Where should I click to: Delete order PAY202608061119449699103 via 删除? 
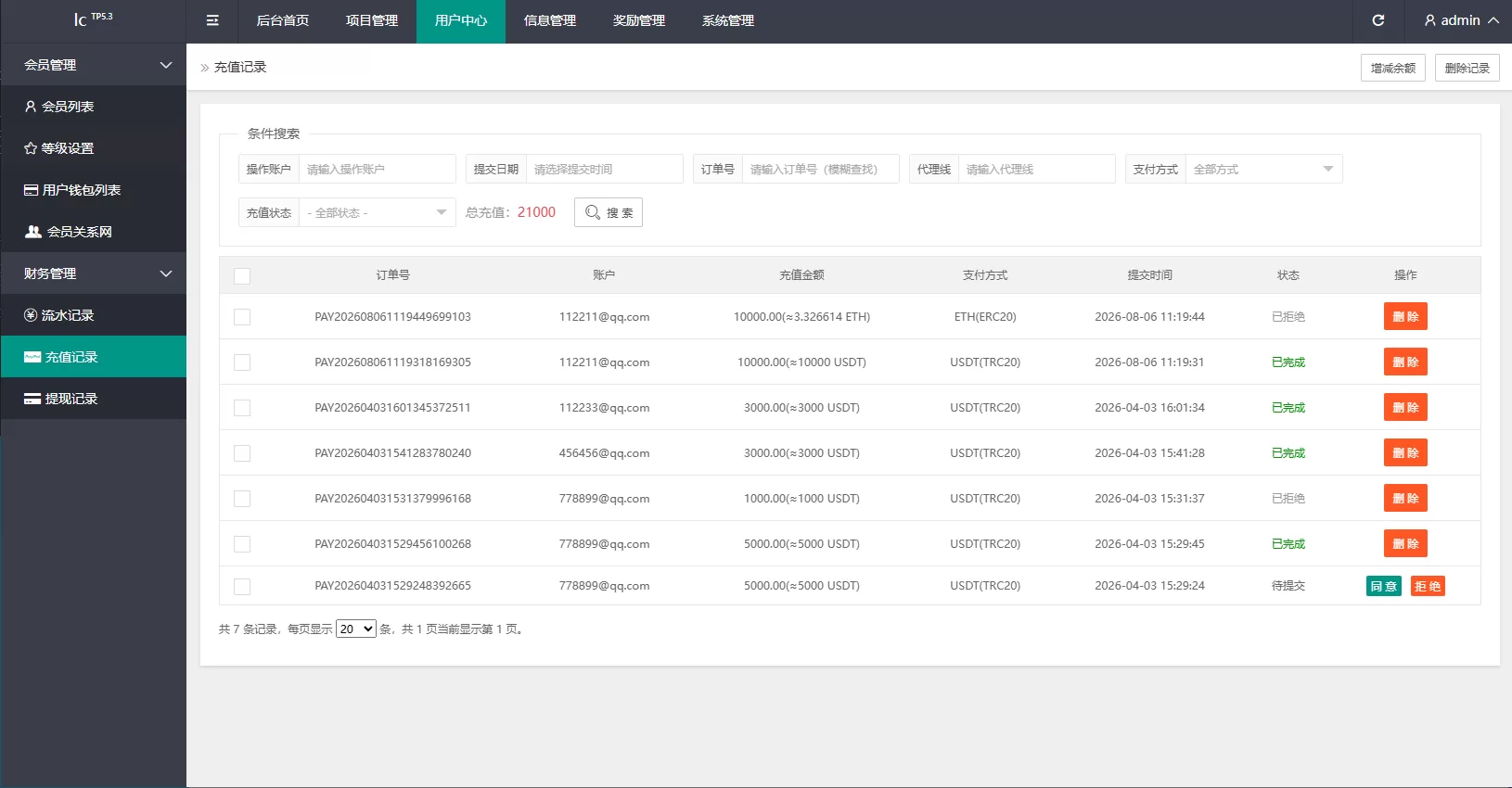point(1405,316)
